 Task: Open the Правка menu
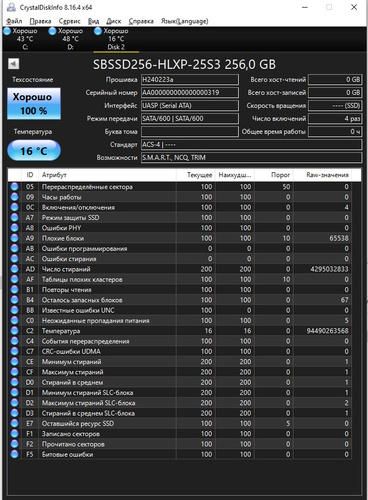pos(40,21)
